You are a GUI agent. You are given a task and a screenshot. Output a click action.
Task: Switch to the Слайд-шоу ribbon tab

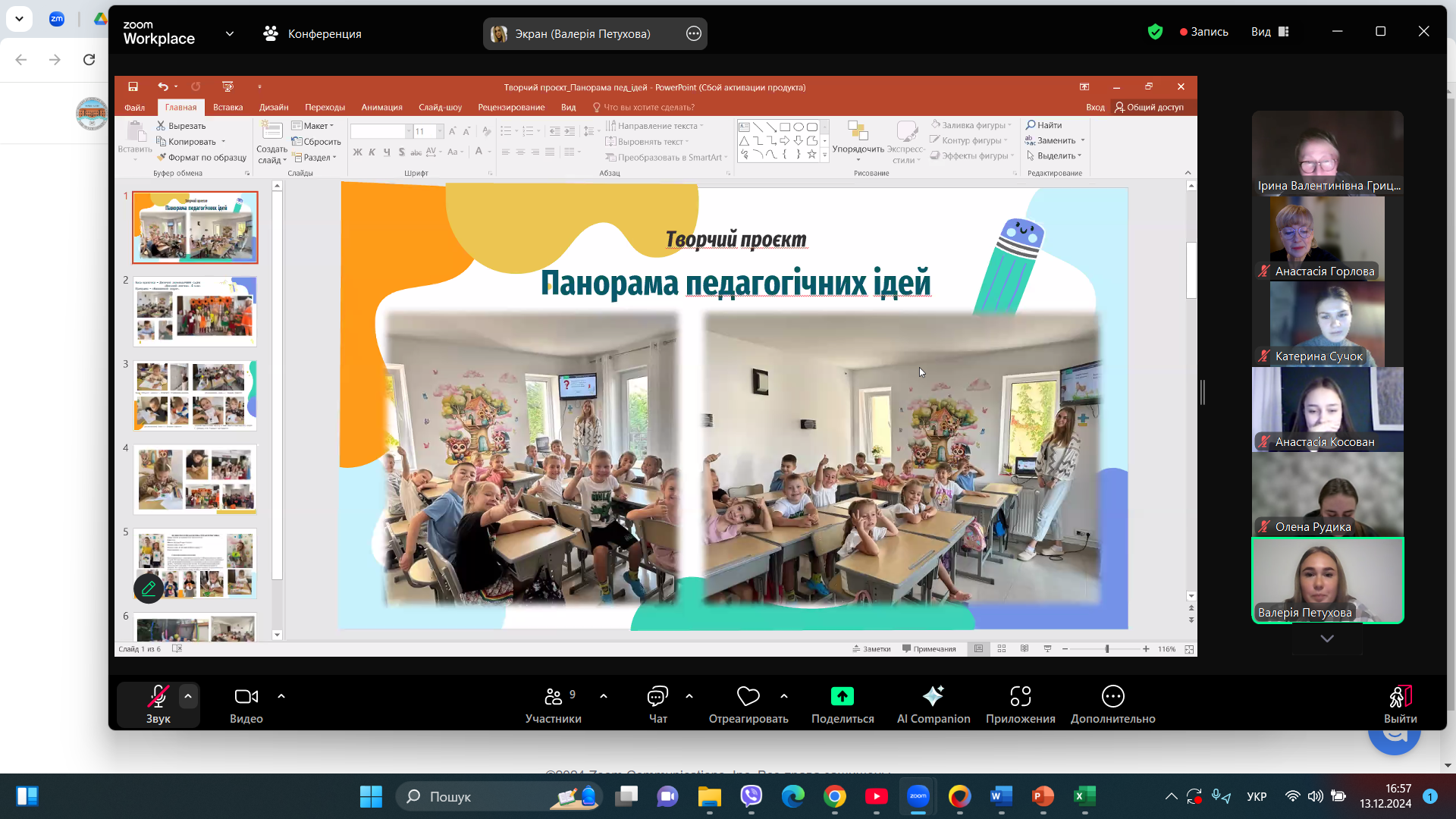click(x=440, y=108)
